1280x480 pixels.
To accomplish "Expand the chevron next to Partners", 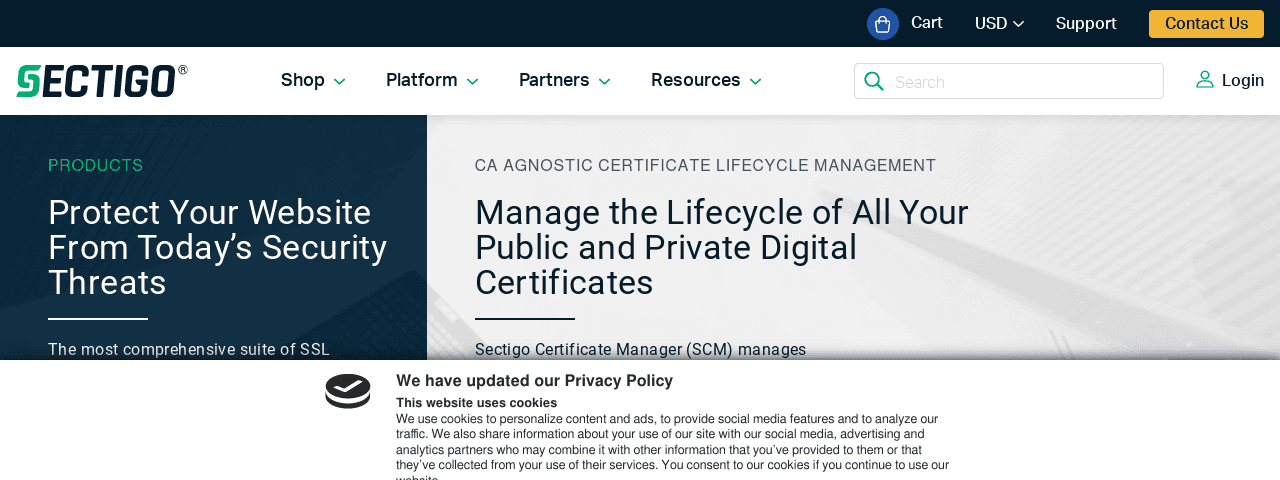I will (605, 82).
